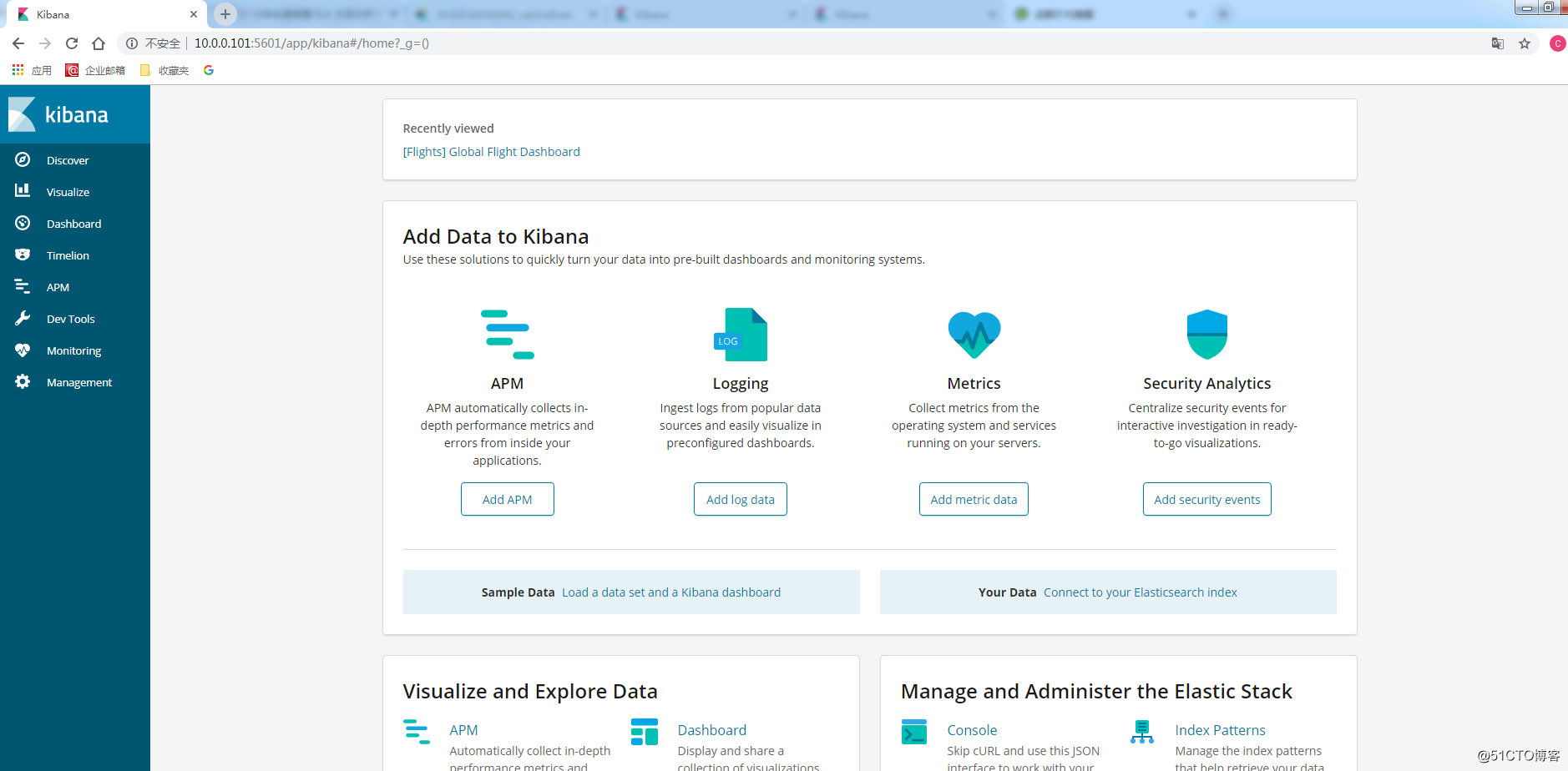This screenshot has width=1568, height=771.
Task: Select Visualize in the sidebar
Action: tap(68, 192)
